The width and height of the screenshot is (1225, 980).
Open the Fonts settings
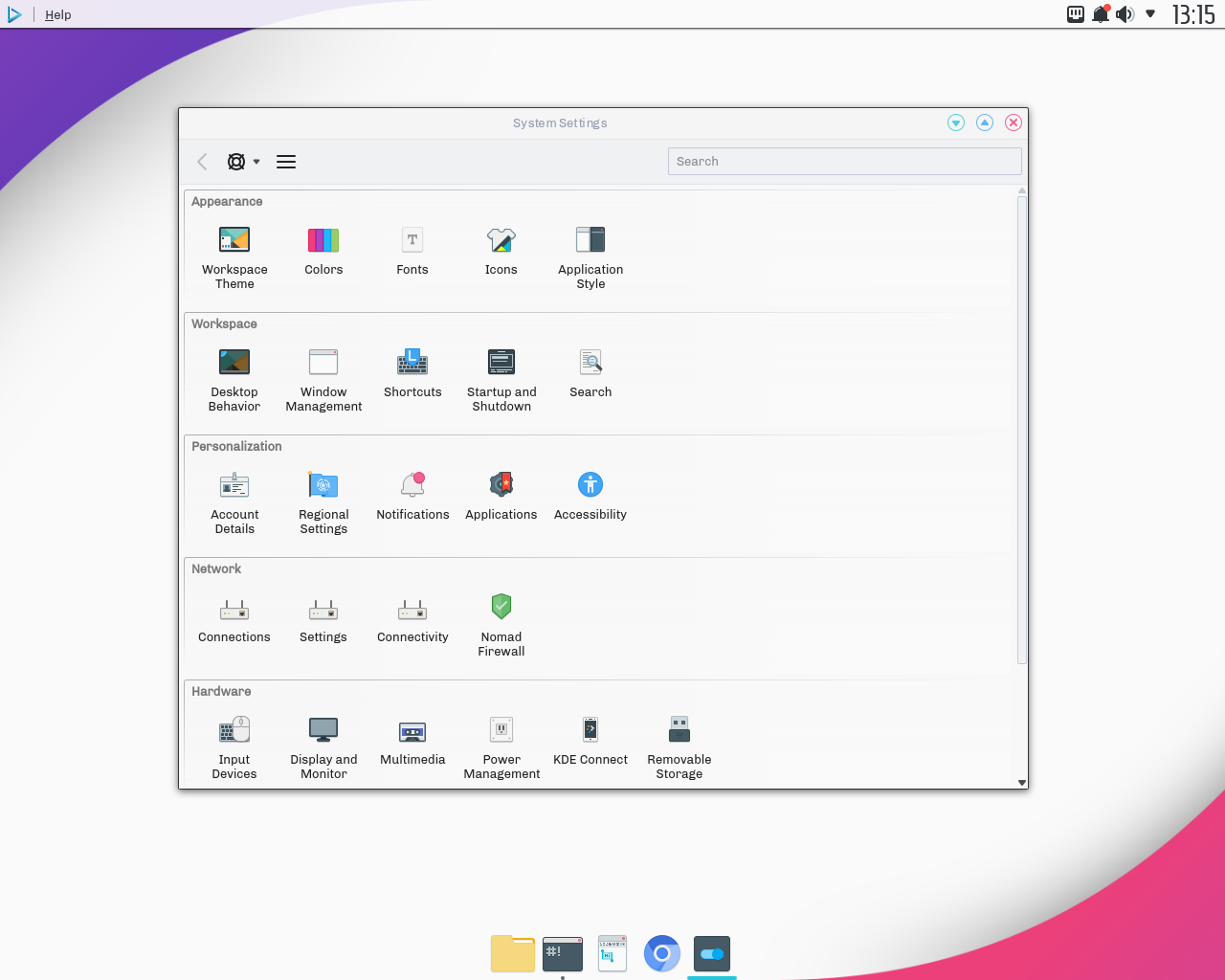(412, 250)
